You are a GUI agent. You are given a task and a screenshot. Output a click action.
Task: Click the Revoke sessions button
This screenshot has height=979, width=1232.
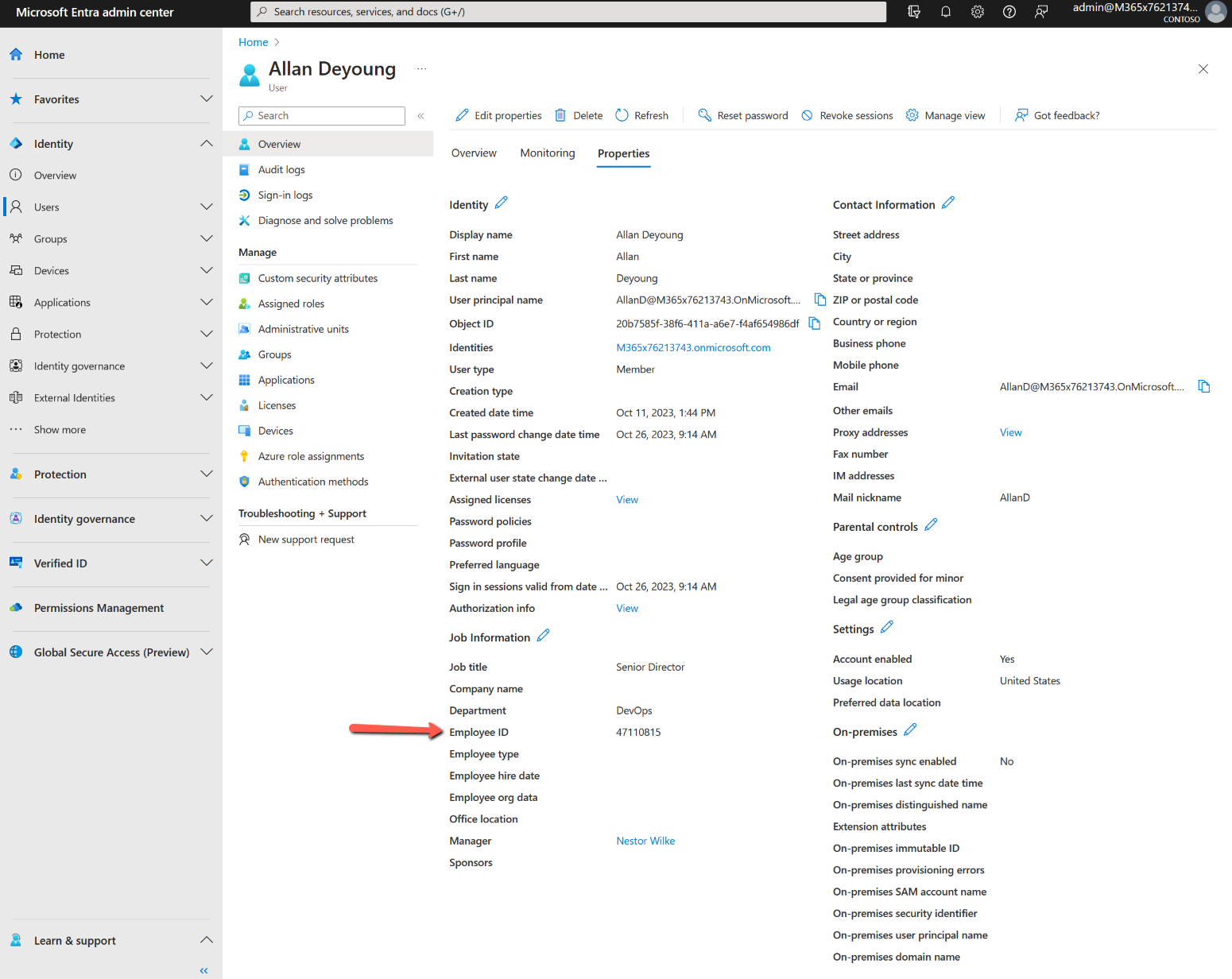(x=847, y=116)
